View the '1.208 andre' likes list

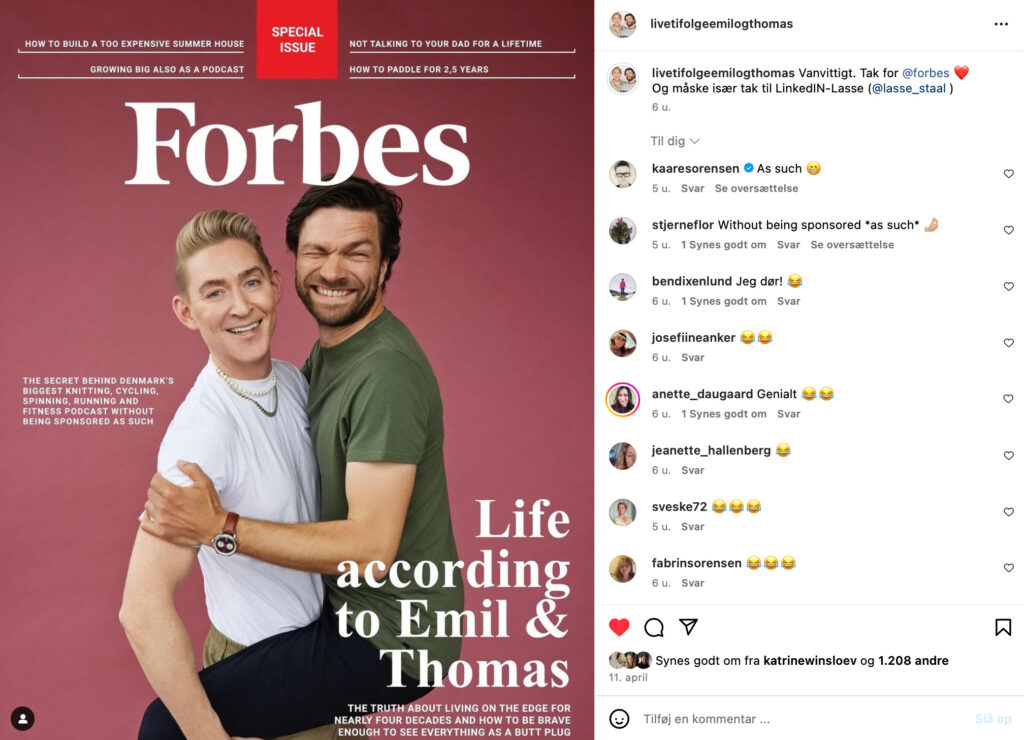[913, 660]
